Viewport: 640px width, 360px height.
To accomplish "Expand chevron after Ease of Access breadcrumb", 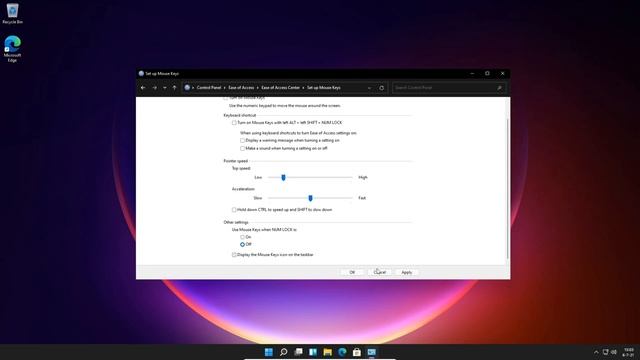I will (258, 88).
